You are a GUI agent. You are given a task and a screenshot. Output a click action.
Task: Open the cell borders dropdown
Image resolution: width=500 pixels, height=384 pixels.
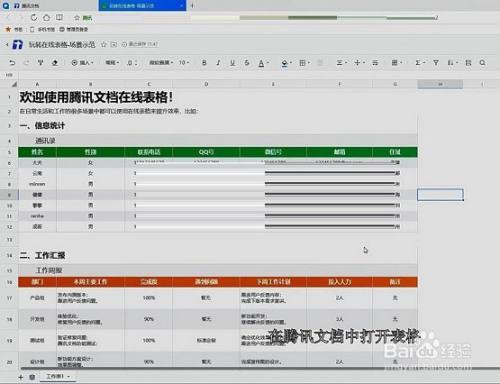tap(304, 63)
